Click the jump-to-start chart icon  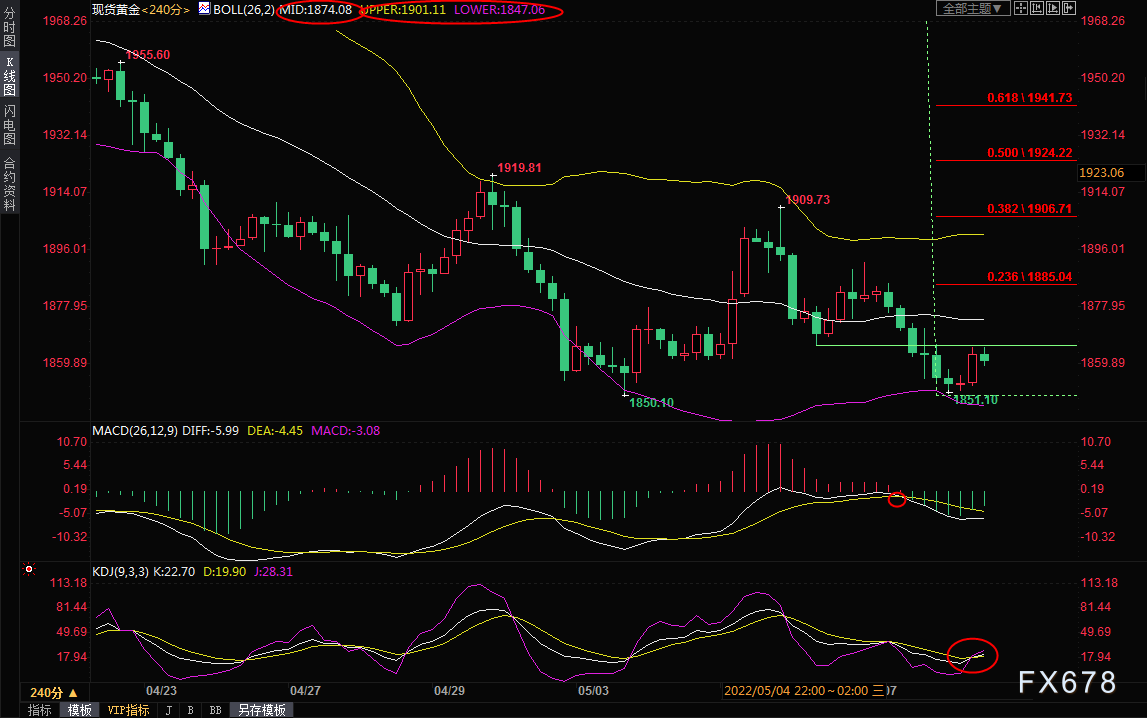click(x=1037, y=8)
